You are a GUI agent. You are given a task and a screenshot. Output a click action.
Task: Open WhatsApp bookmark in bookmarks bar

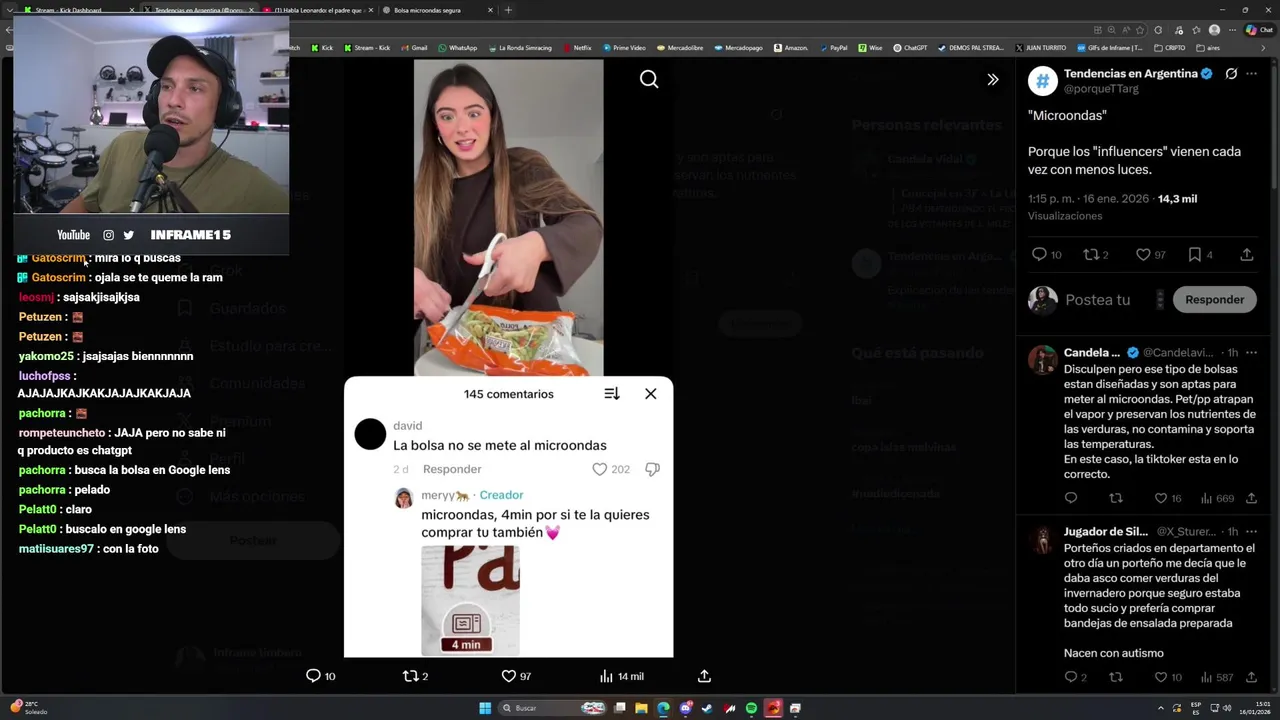pos(457,47)
